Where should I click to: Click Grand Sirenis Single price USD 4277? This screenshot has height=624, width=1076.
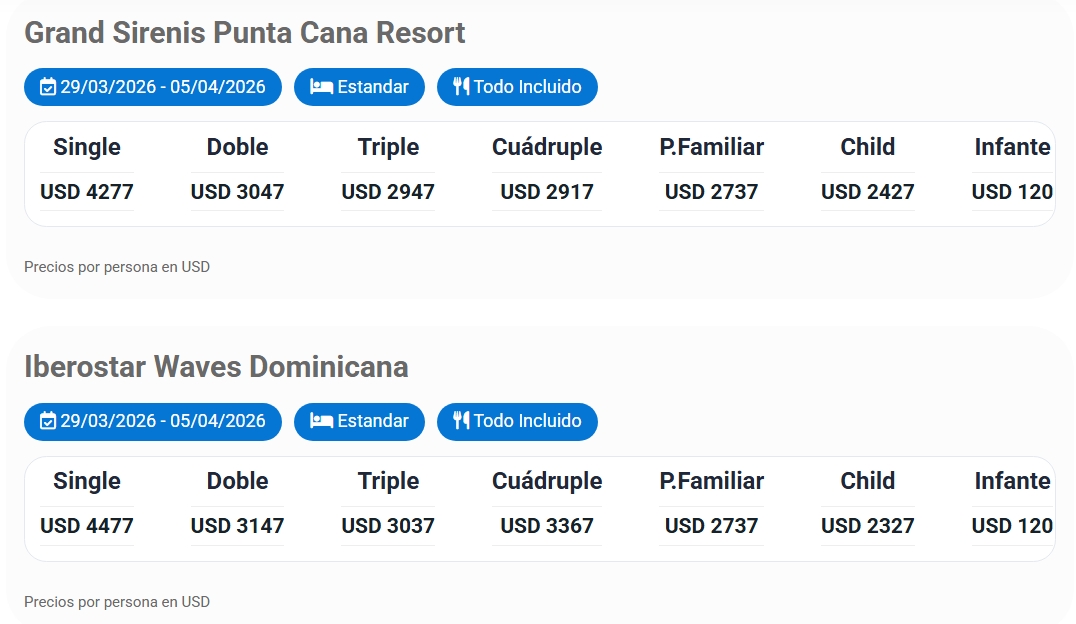87,192
